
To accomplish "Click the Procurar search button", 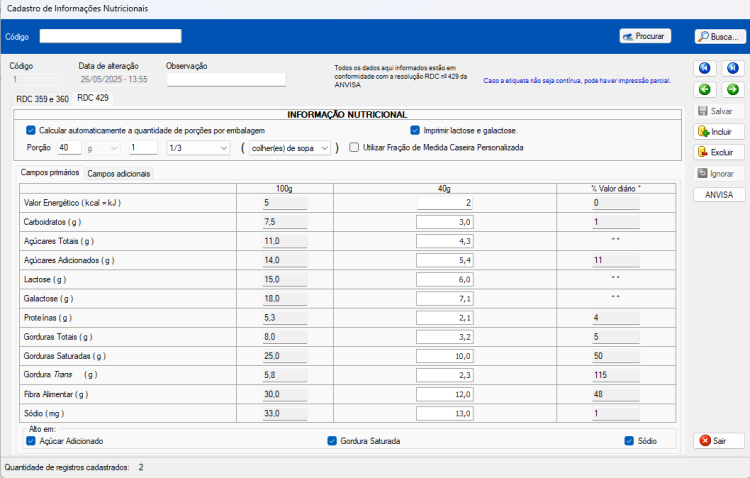I will click(645, 36).
